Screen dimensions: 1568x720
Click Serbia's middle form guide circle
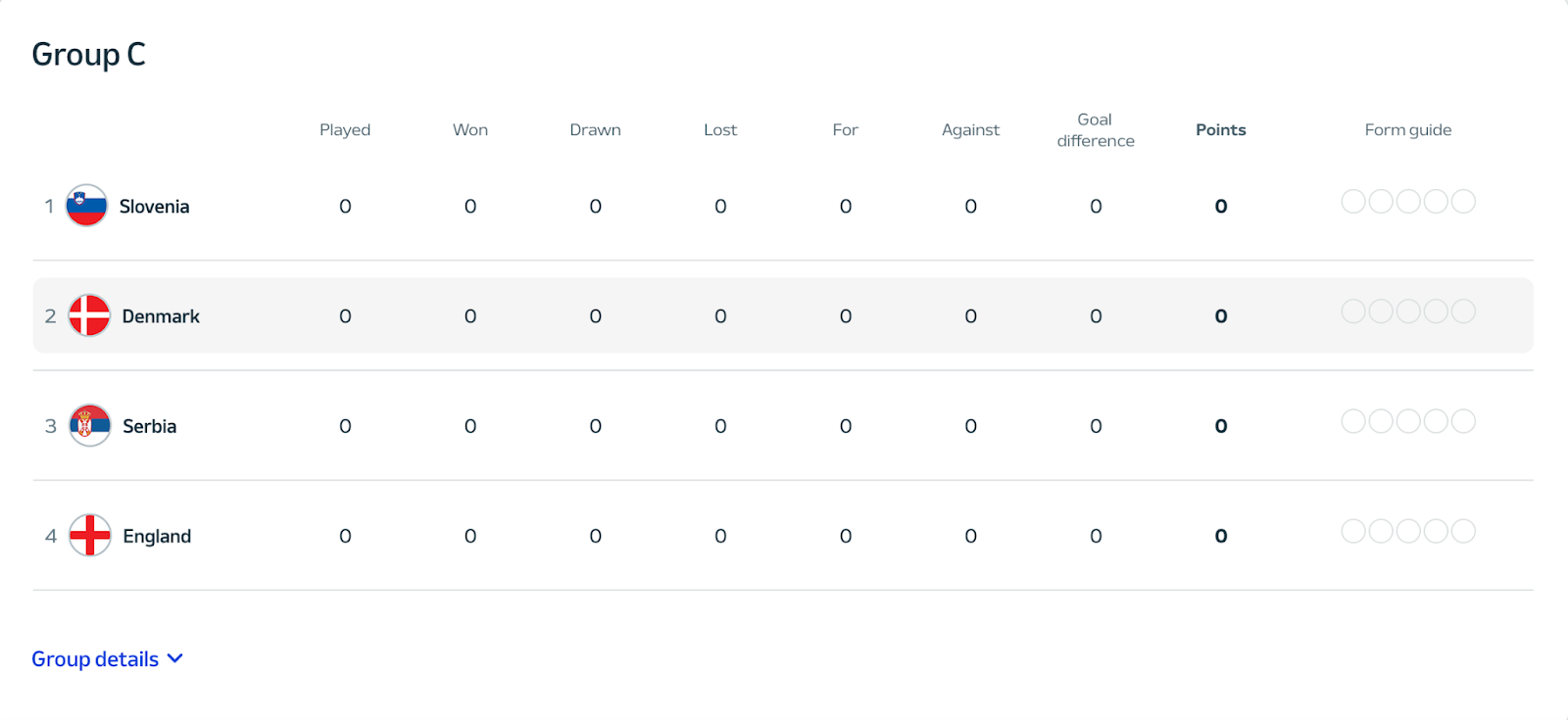[1408, 421]
